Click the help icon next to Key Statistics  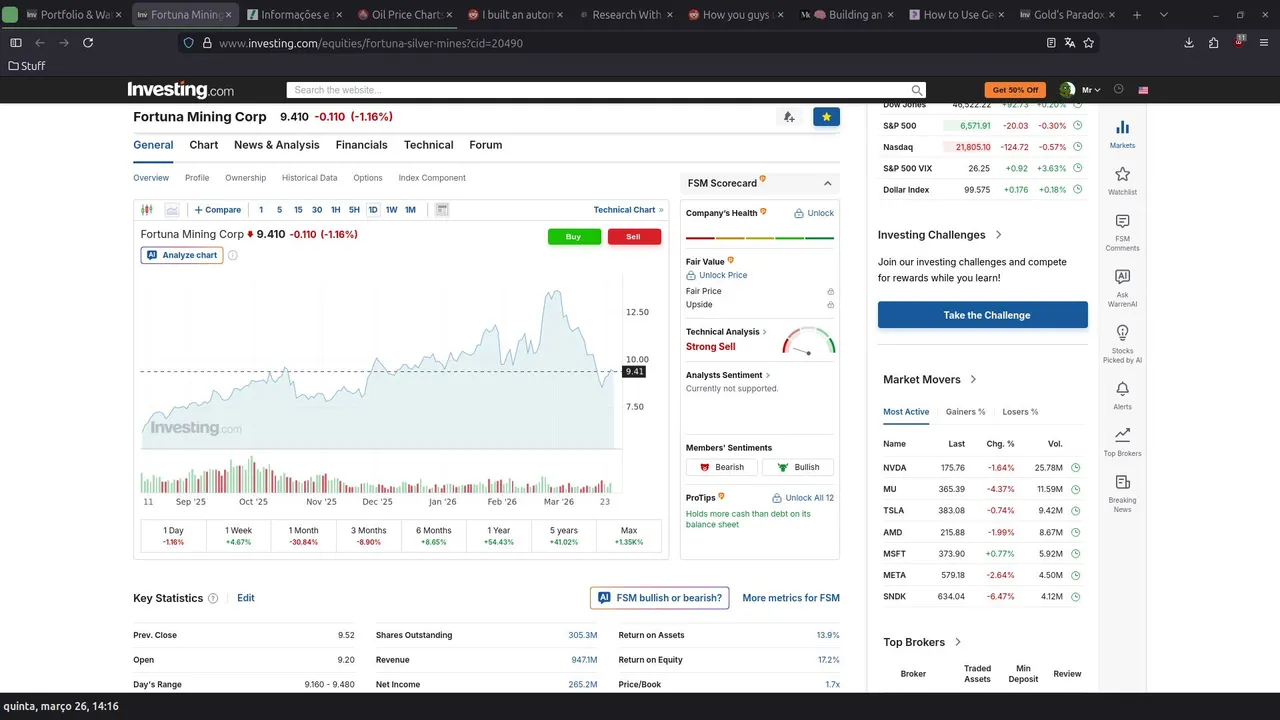pos(212,598)
